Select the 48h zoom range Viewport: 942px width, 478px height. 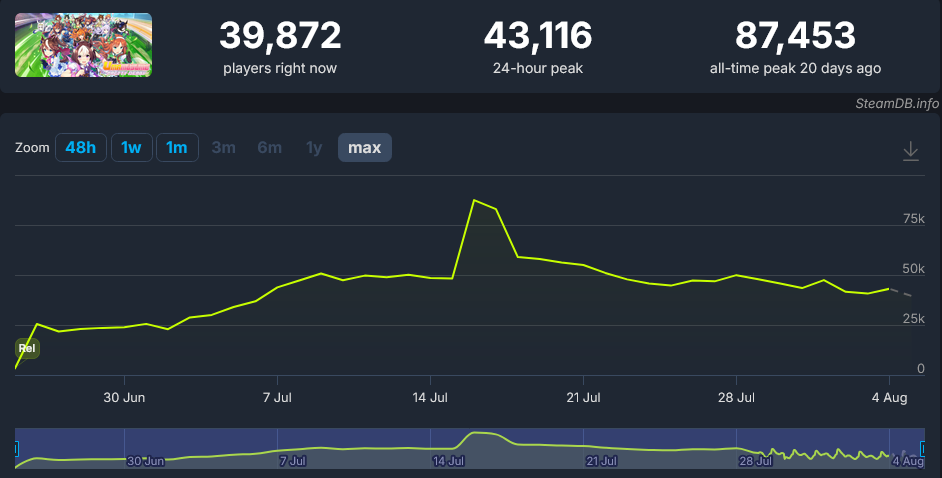tap(81, 148)
